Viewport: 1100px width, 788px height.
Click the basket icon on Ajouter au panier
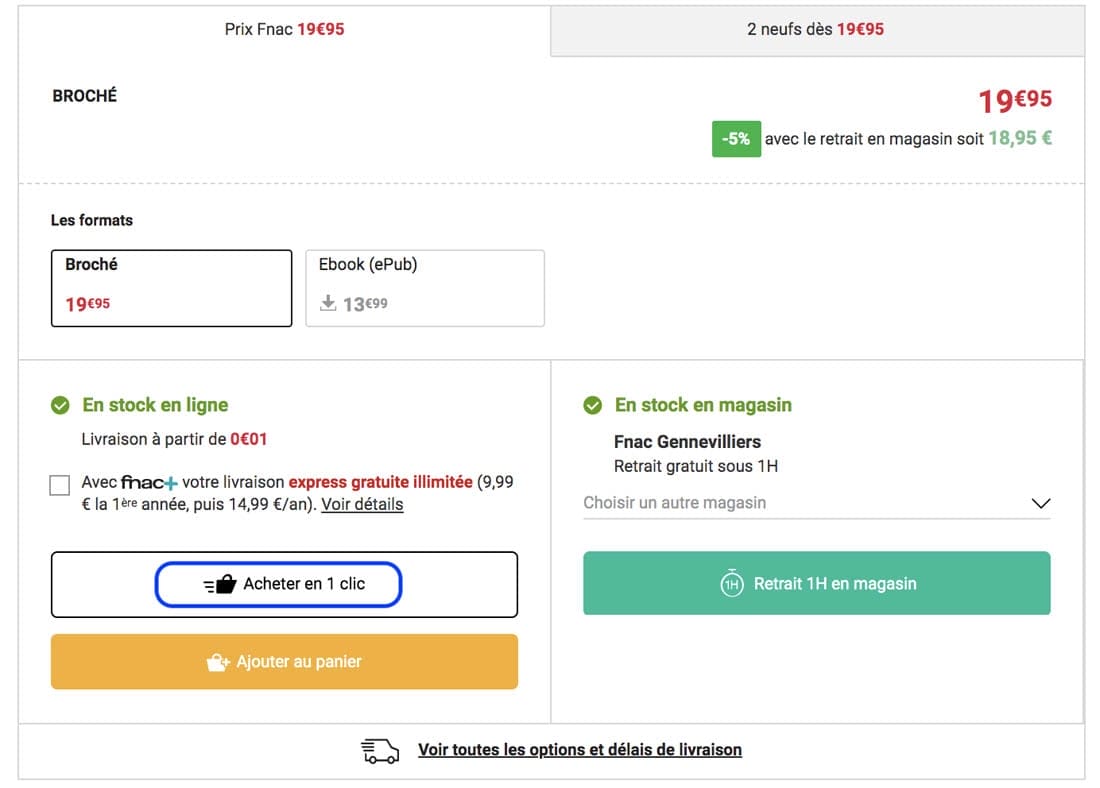pos(217,662)
